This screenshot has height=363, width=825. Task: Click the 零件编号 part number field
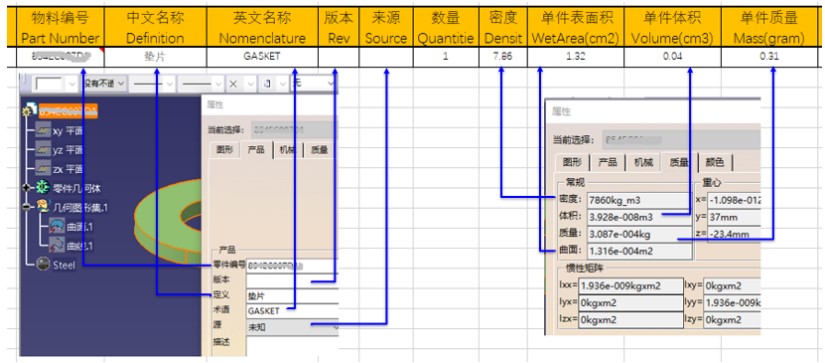[x=292, y=265]
